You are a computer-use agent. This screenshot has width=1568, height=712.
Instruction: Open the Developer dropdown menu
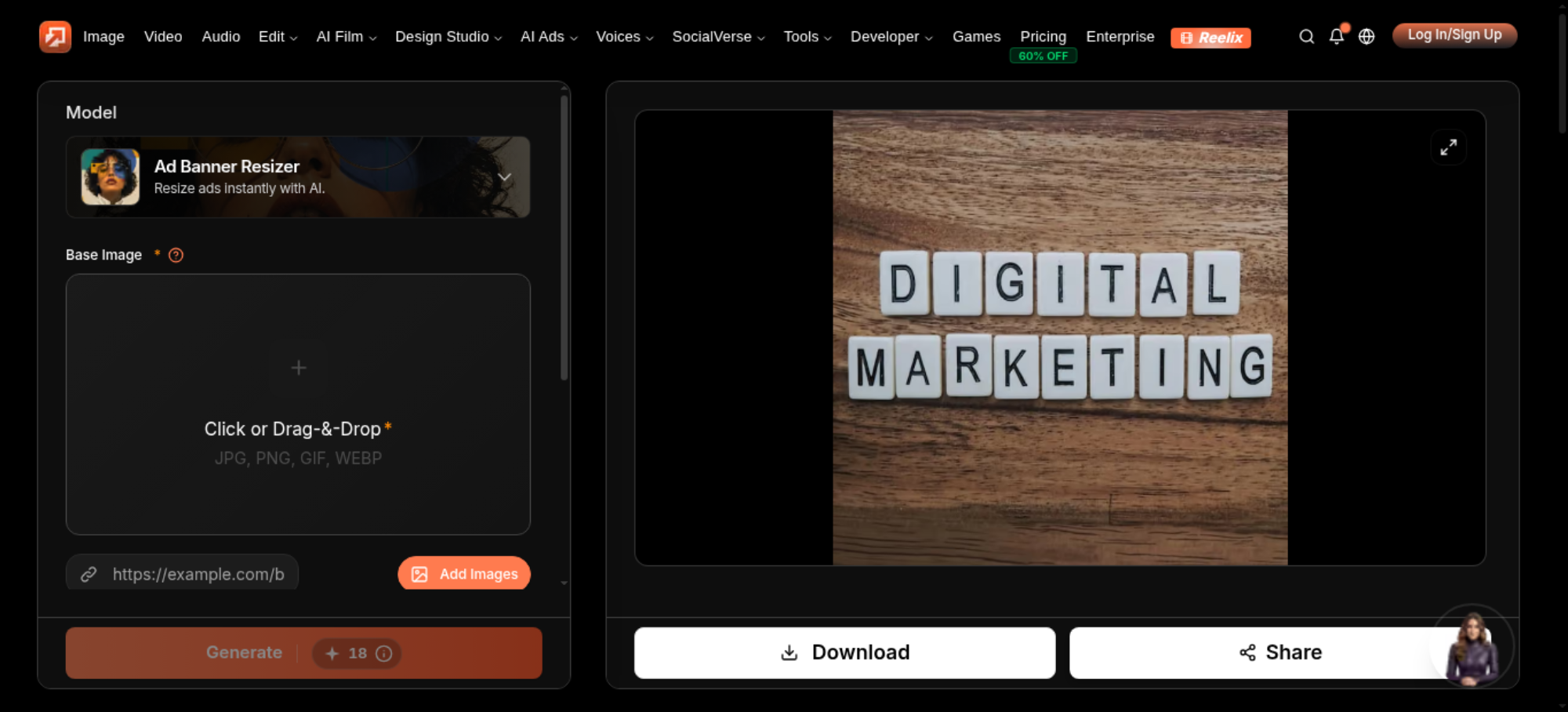pyautogui.click(x=891, y=37)
